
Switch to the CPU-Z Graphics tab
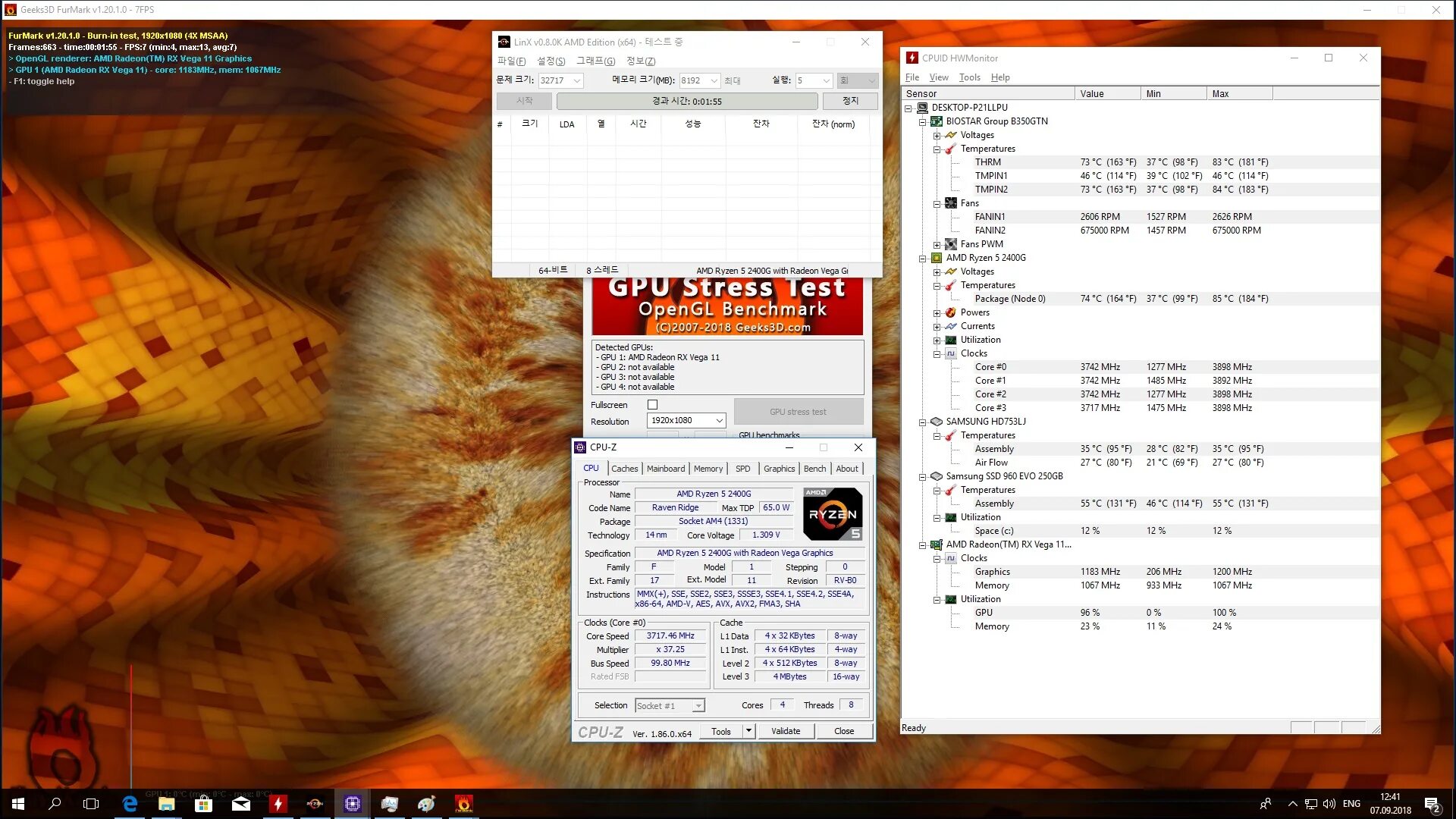point(780,469)
